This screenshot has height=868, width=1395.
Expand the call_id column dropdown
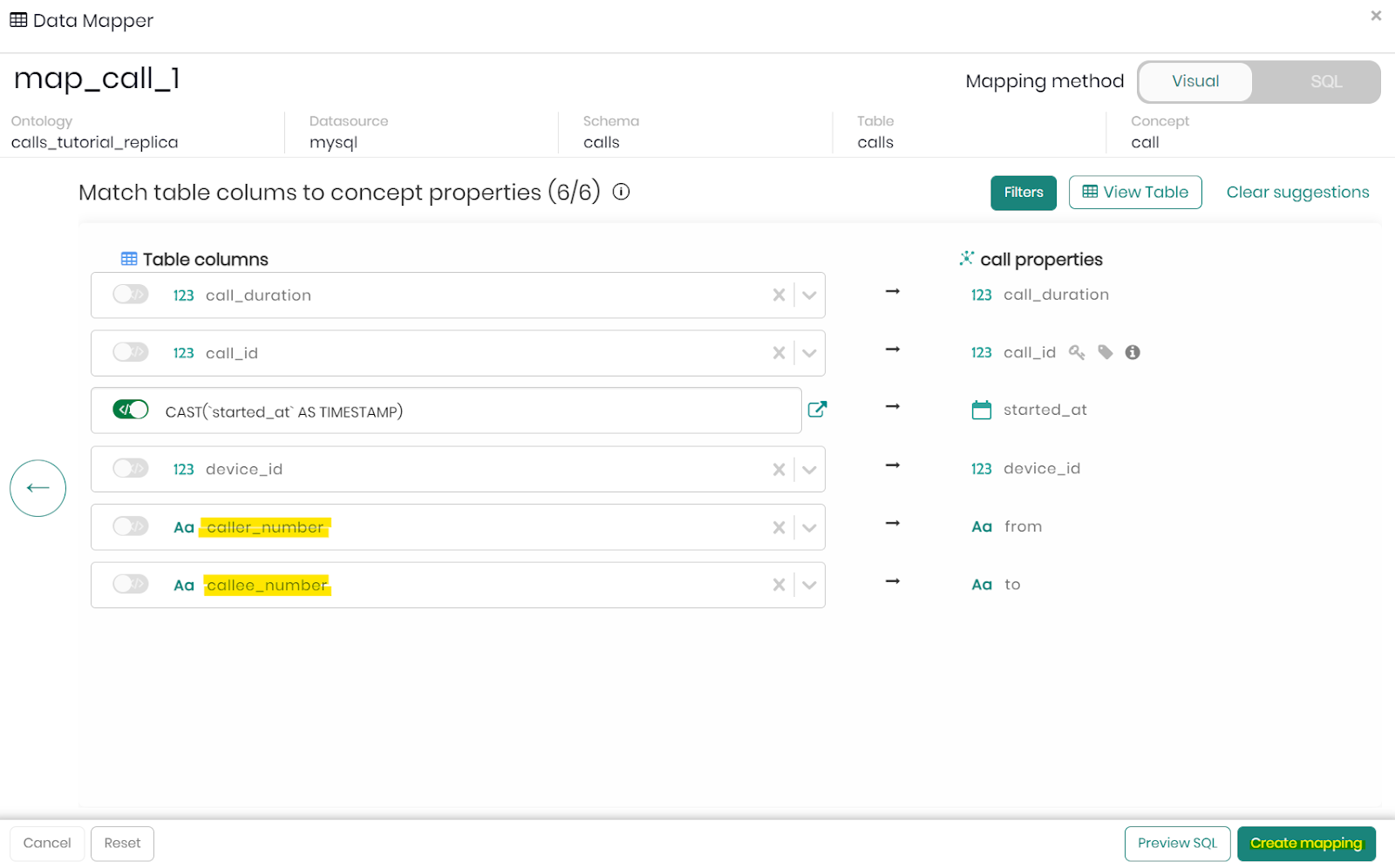pos(809,353)
